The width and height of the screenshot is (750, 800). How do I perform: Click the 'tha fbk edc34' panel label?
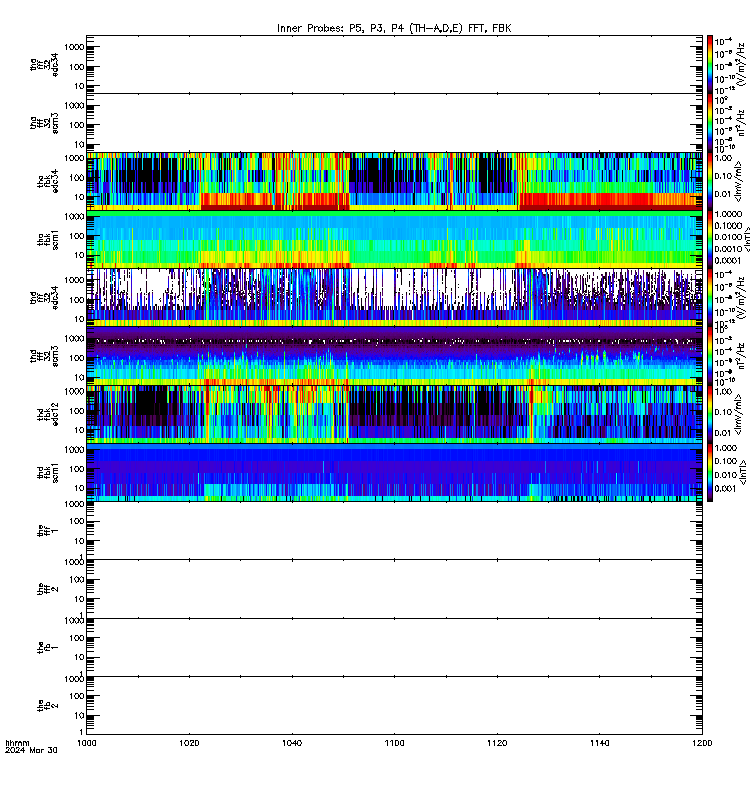pyautogui.click(x=48, y=181)
